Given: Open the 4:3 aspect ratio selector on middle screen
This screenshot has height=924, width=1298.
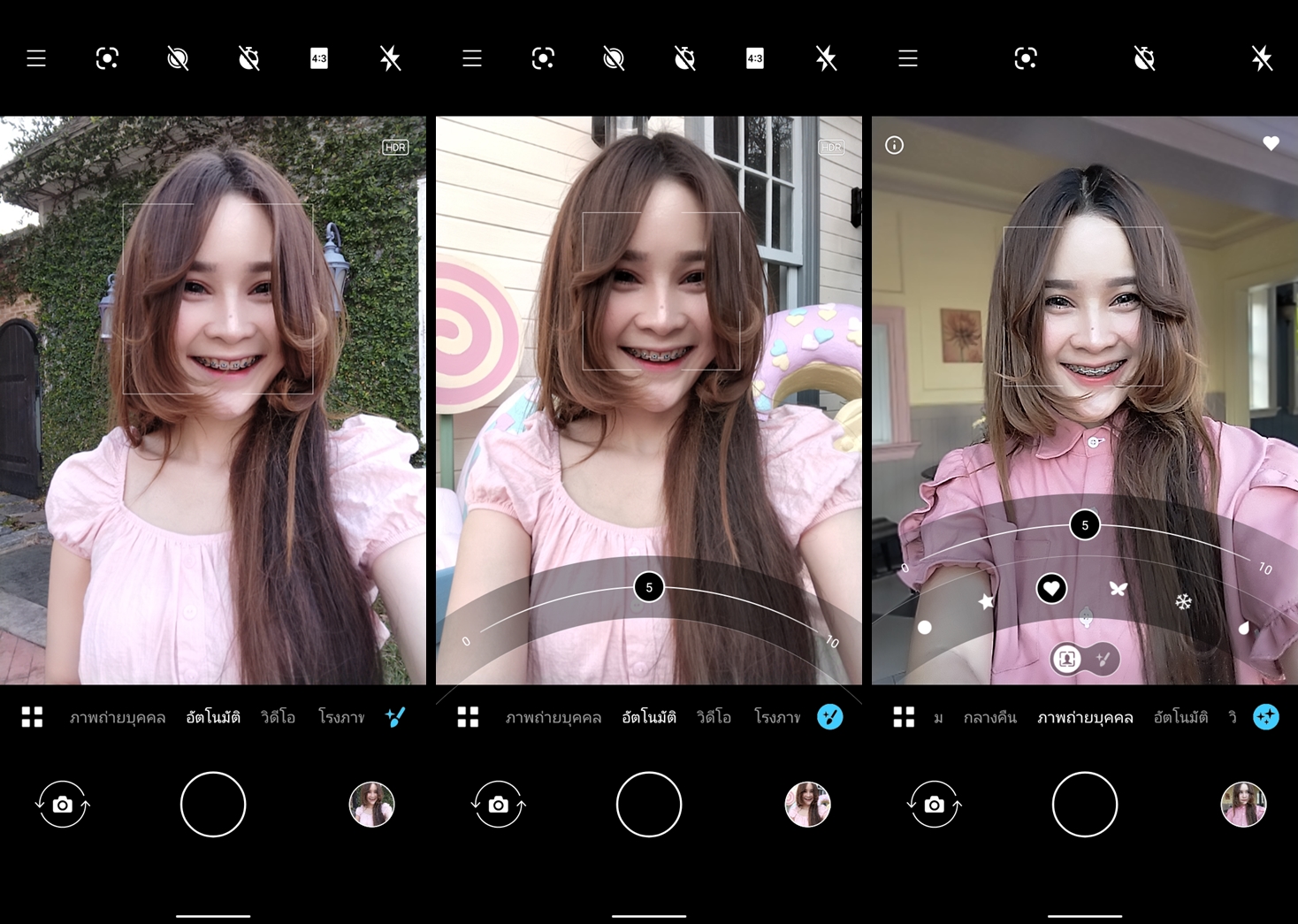Looking at the screenshot, I should coord(755,58).
